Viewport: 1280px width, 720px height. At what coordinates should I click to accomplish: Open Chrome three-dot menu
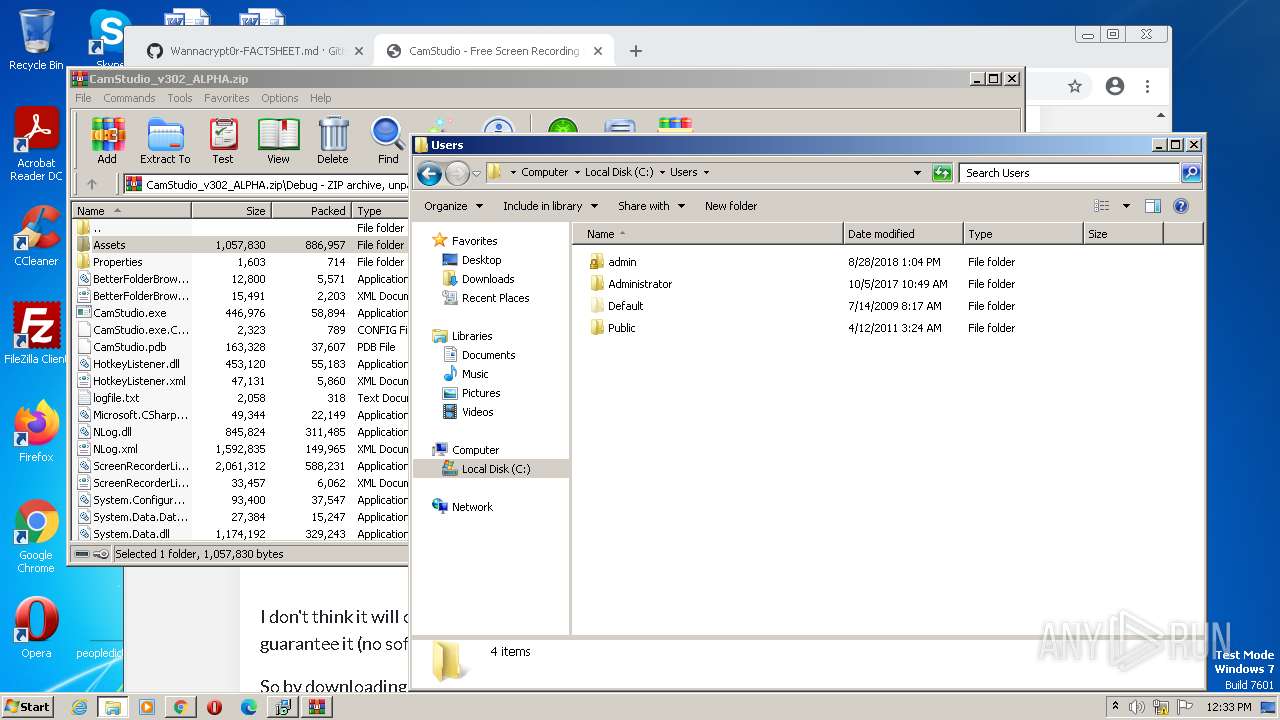[x=1148, y=87]
